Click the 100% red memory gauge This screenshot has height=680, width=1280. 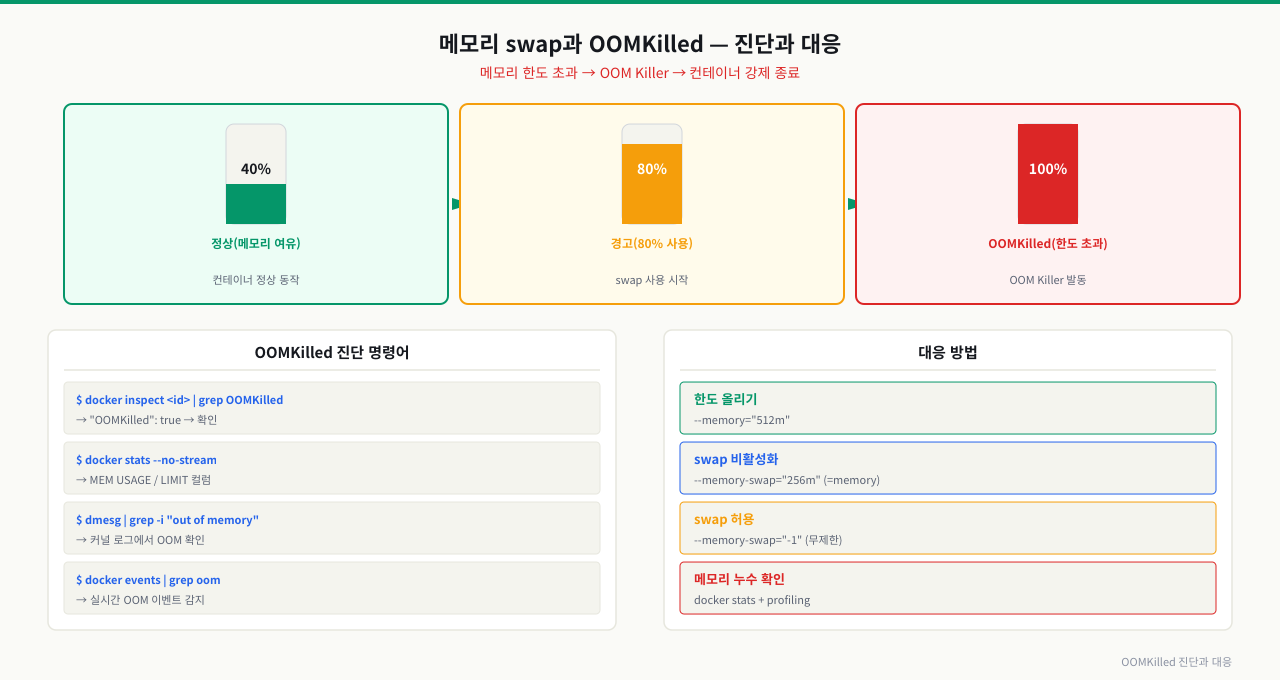(x=1048, y=174)
